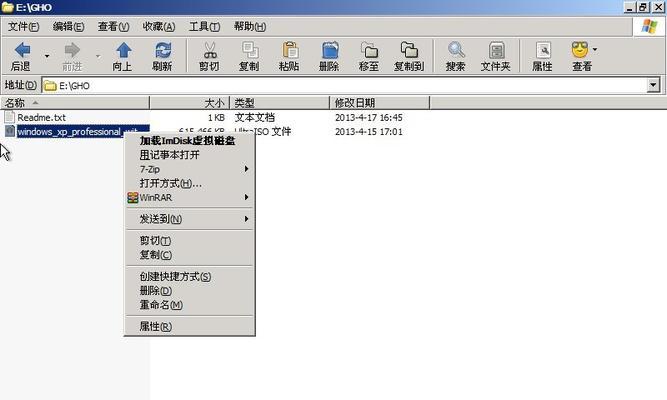The image size is (667, 400).
Task: Open the 后退 history dropdown arrow
Action: (47, 56)
